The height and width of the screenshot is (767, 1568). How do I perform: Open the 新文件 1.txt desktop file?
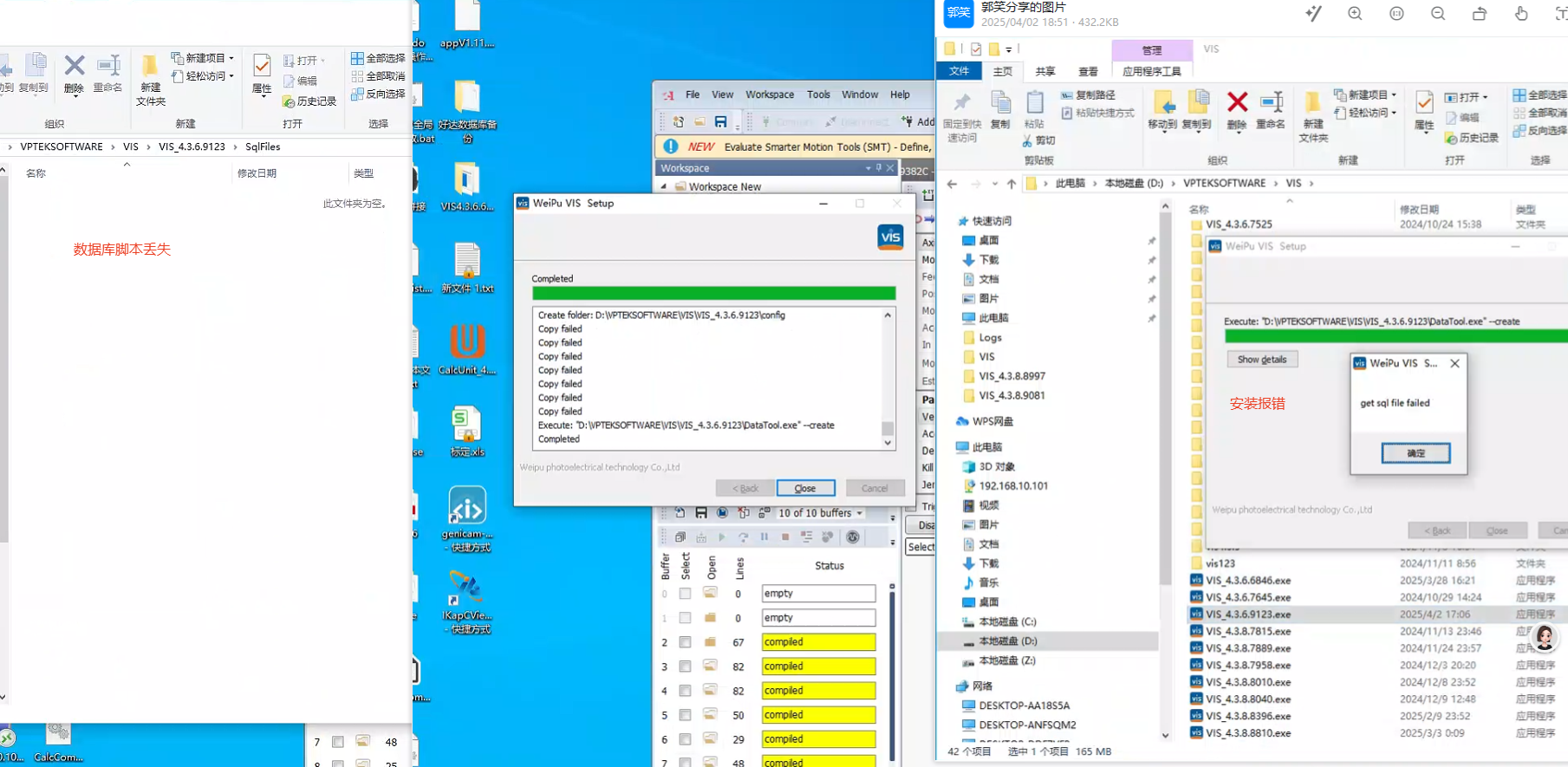point(467,268)
